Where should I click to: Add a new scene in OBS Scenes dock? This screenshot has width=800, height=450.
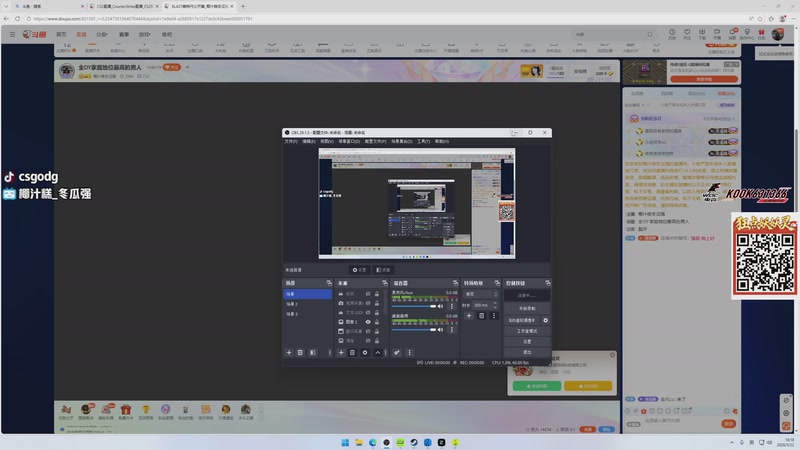(x=289, y=353)
